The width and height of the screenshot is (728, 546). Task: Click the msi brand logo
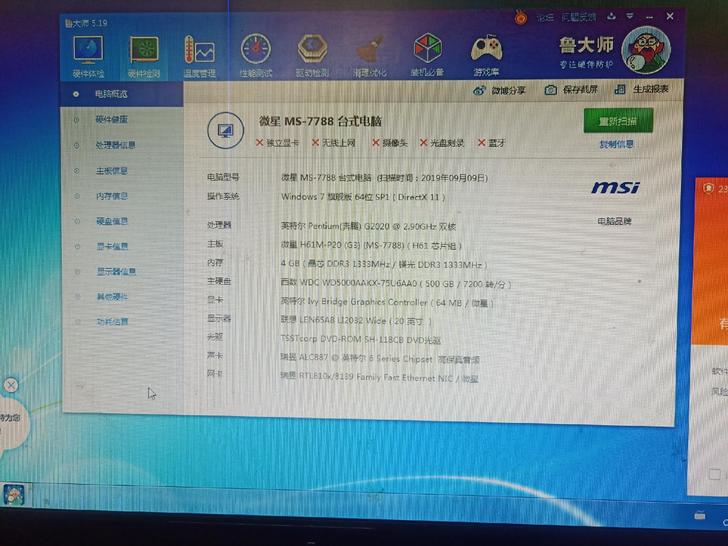[x=615, y=188]
